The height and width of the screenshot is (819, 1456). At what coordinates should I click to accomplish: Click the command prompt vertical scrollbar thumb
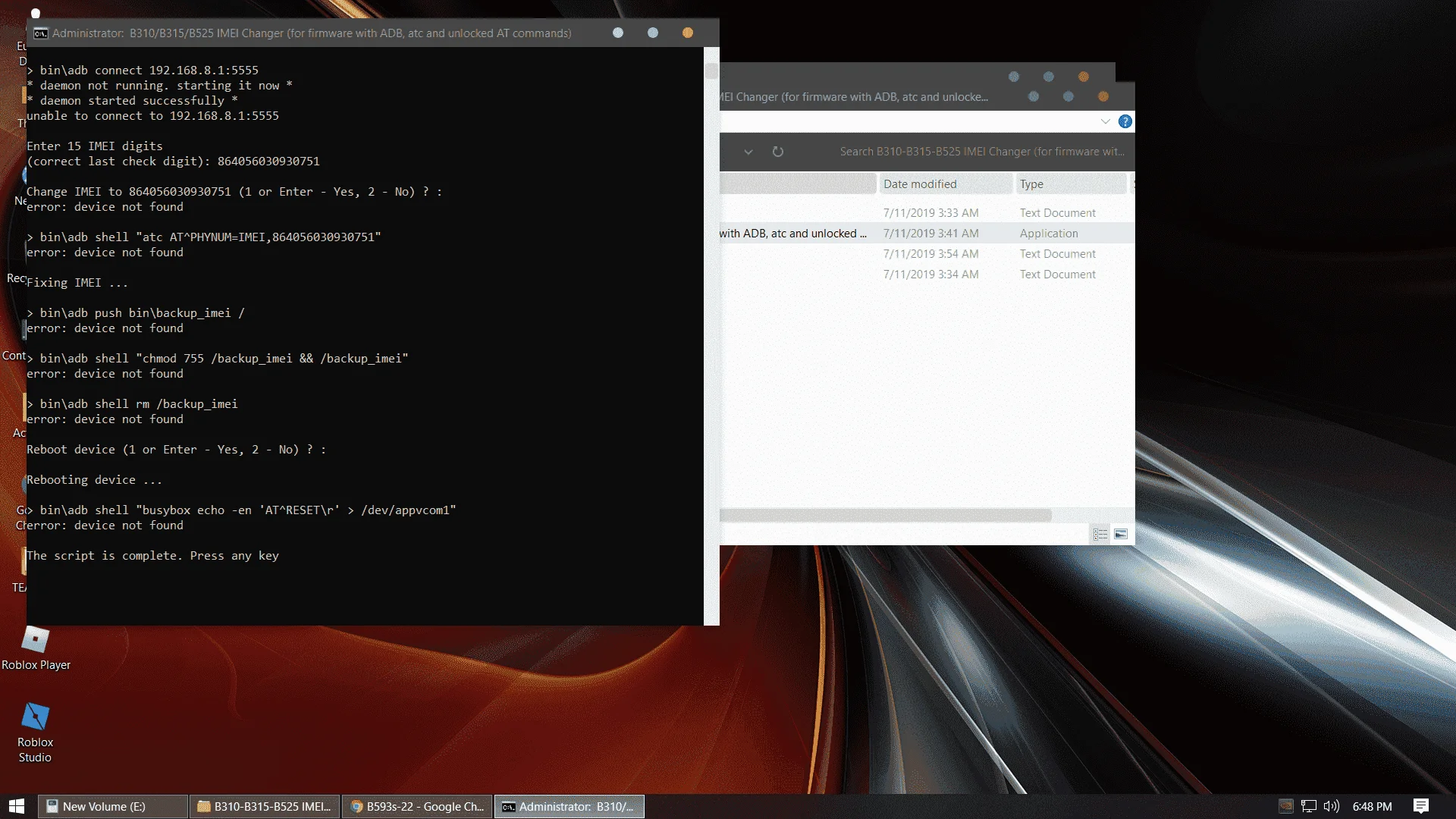coord(711,71)
